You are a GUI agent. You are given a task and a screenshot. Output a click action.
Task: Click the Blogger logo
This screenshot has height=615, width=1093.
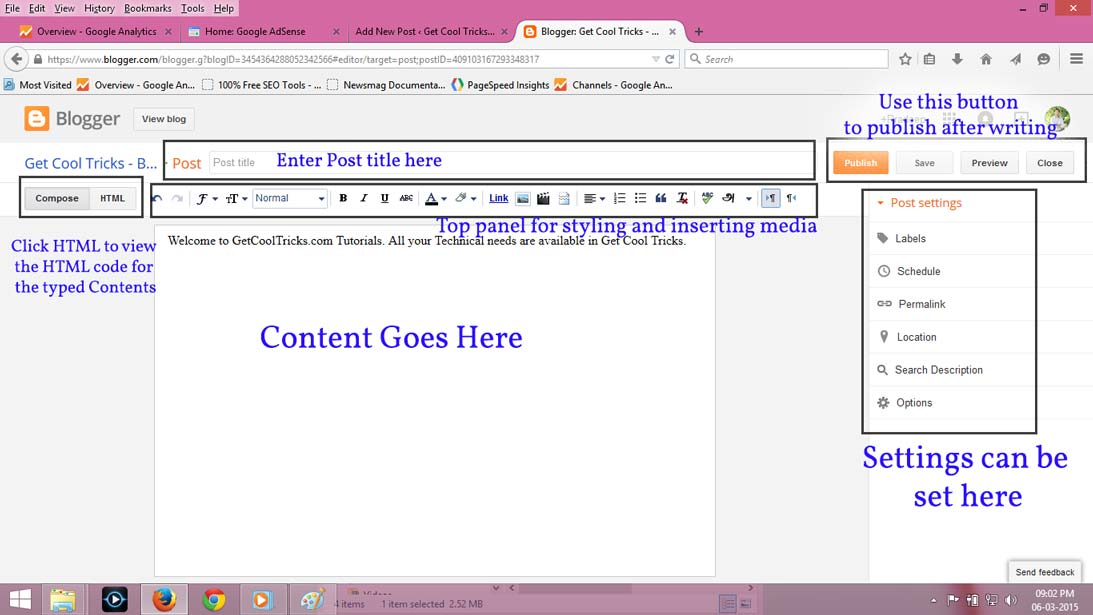tap(72, 119)
